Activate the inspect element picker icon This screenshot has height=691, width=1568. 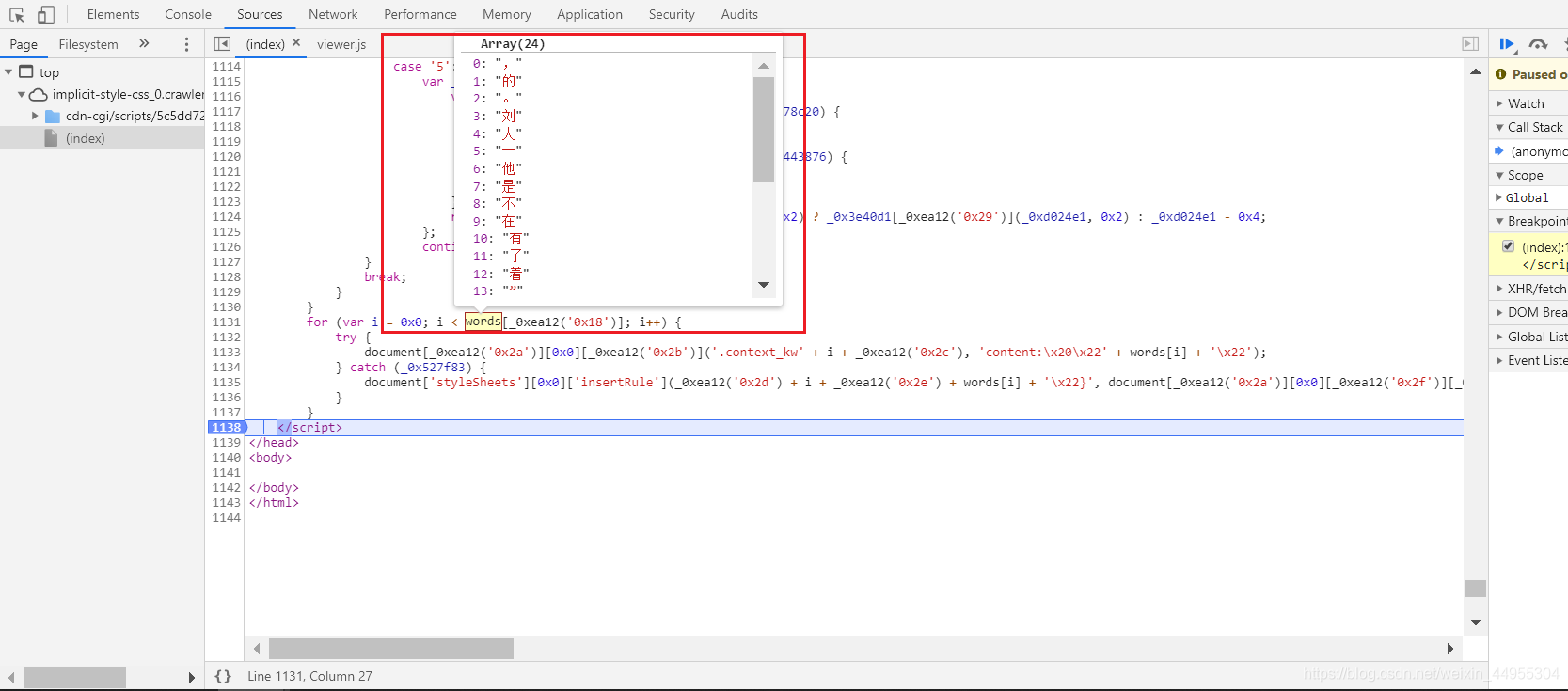pyautogui.click(x=17, y=15)
